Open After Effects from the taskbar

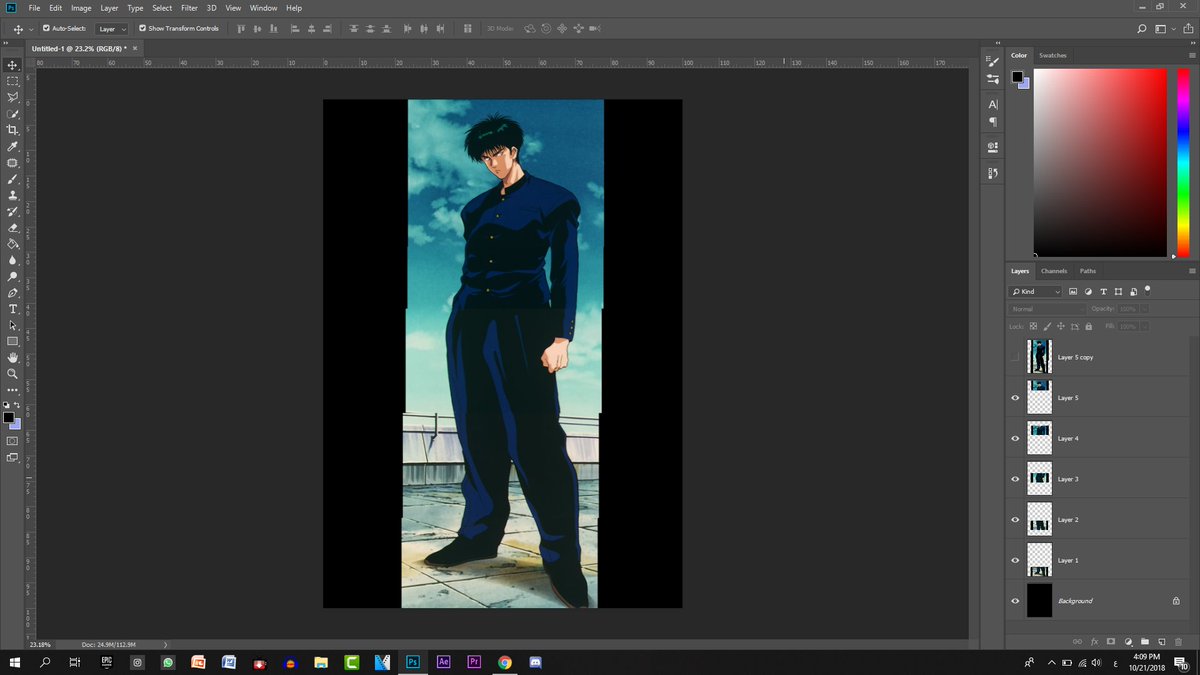point(443,662)
